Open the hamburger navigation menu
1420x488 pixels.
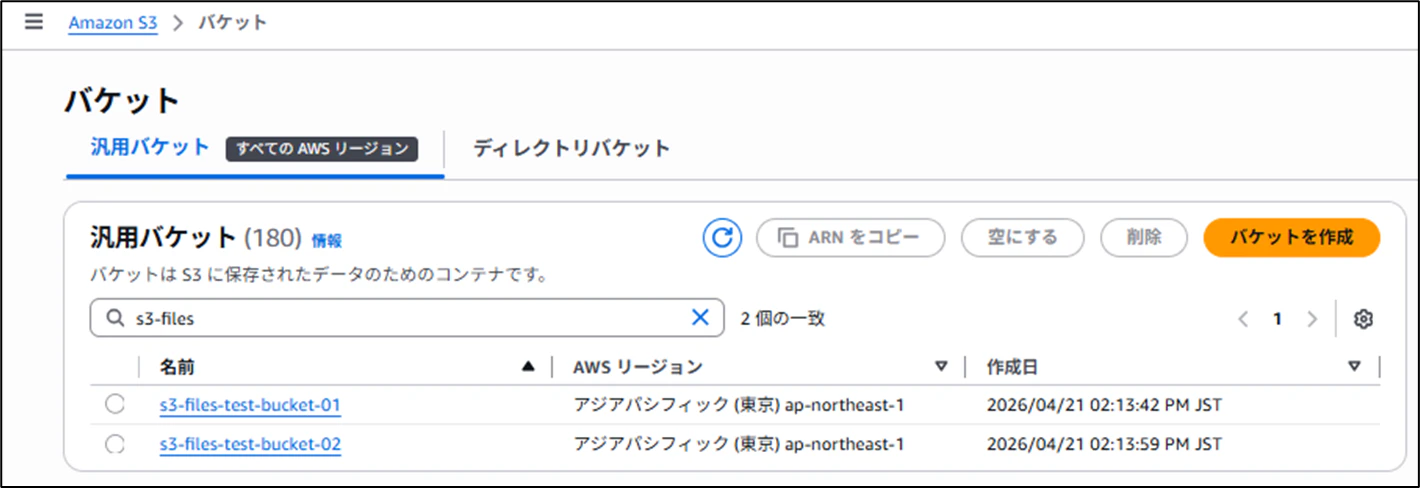point(34,22)
